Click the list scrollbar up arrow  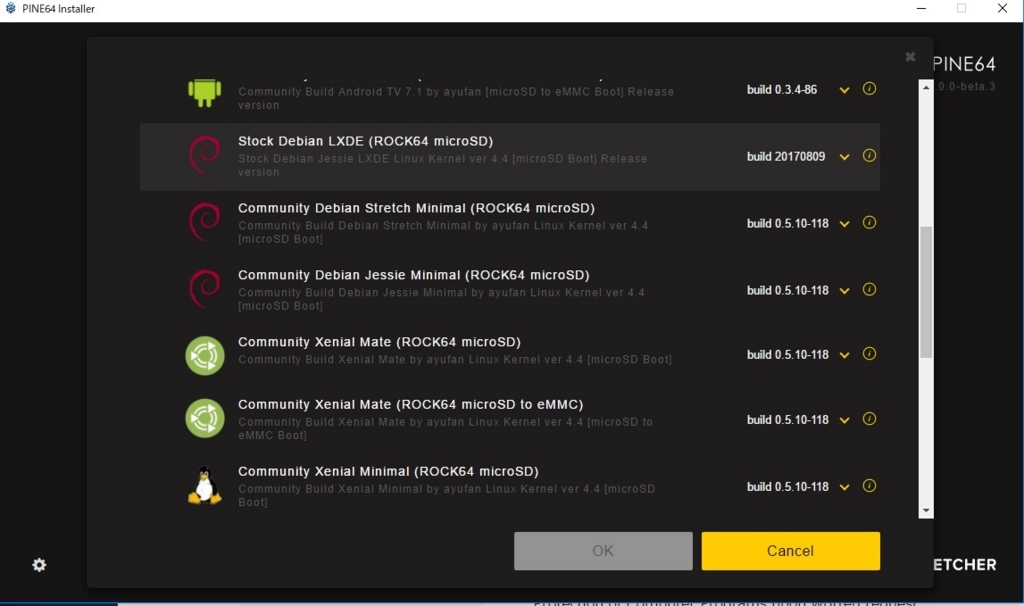925,87
